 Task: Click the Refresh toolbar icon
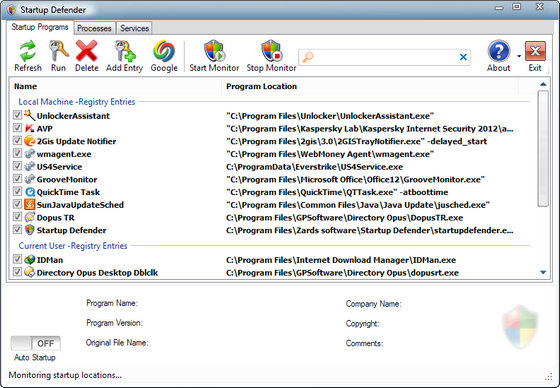(x=28, y=51)
